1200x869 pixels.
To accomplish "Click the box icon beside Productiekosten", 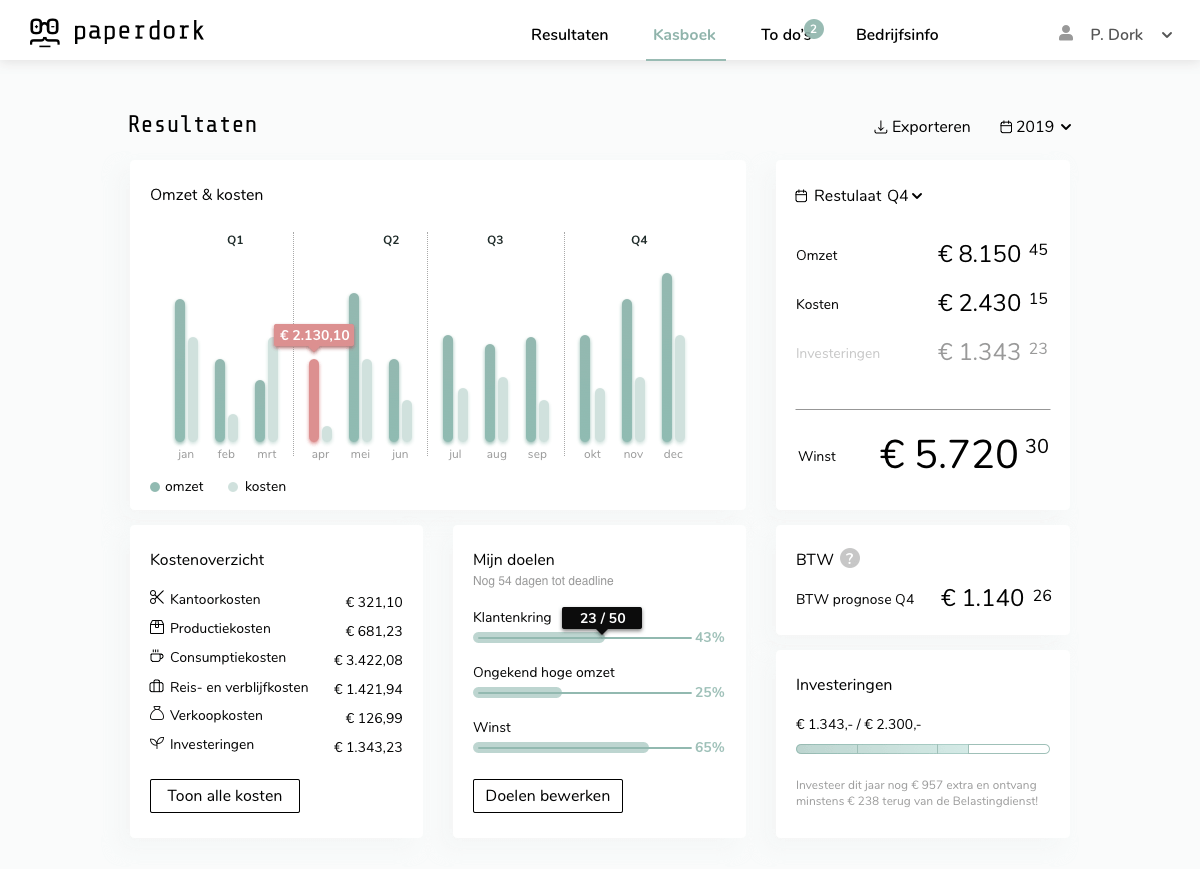I will (x=157, y=628).
